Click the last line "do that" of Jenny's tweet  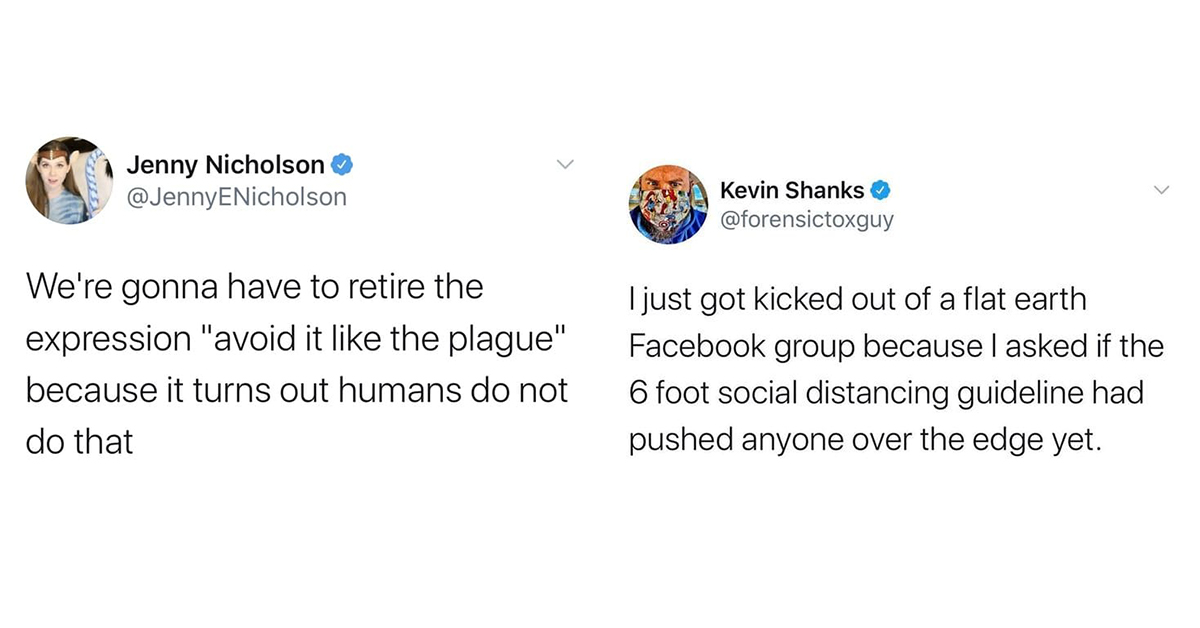[79, 442]
